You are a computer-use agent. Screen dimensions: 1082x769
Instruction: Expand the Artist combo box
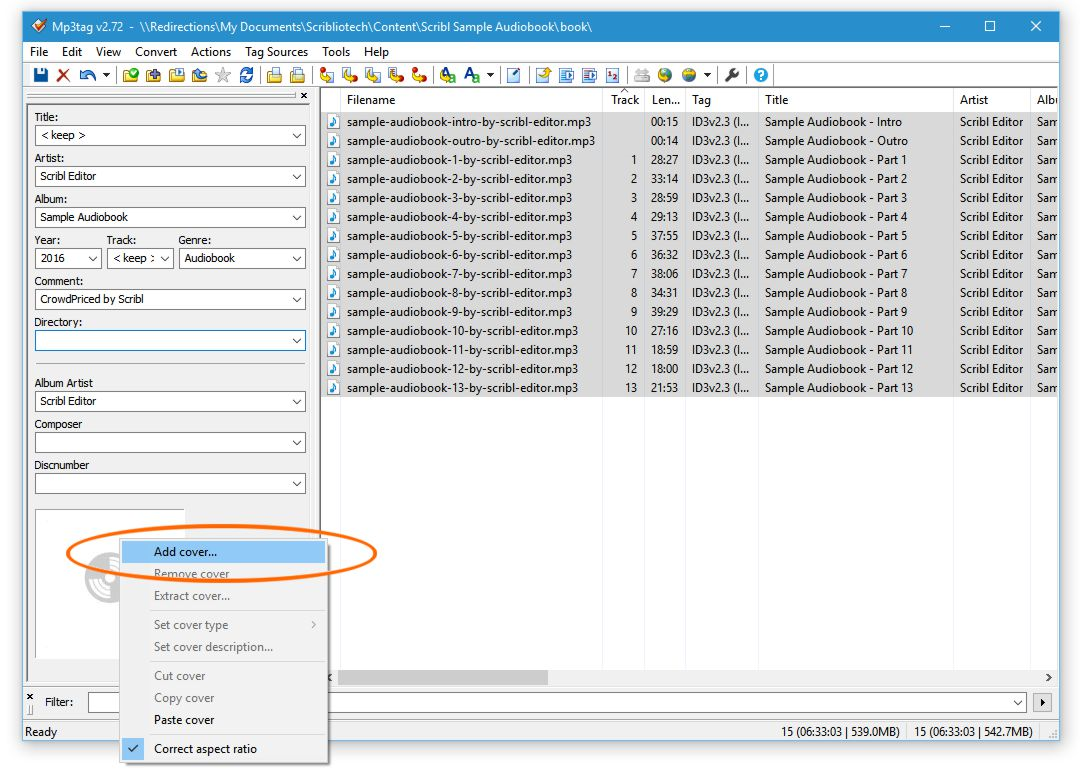click(297, 176)
